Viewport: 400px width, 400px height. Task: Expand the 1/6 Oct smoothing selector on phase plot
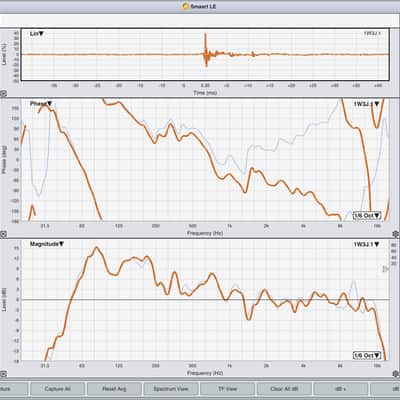tap(367, 215)
